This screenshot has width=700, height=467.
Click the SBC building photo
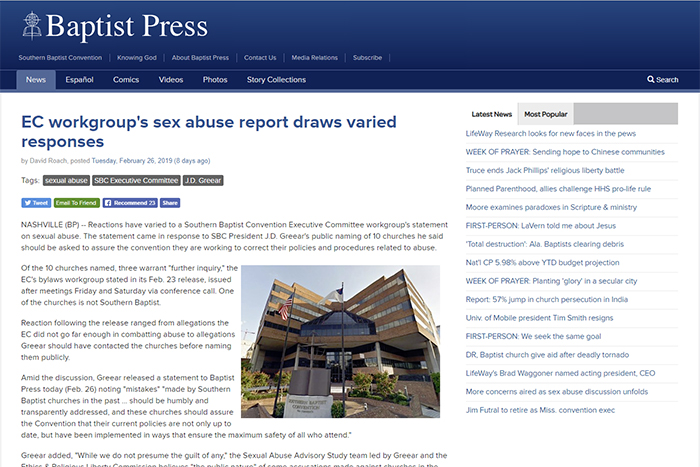341,342
